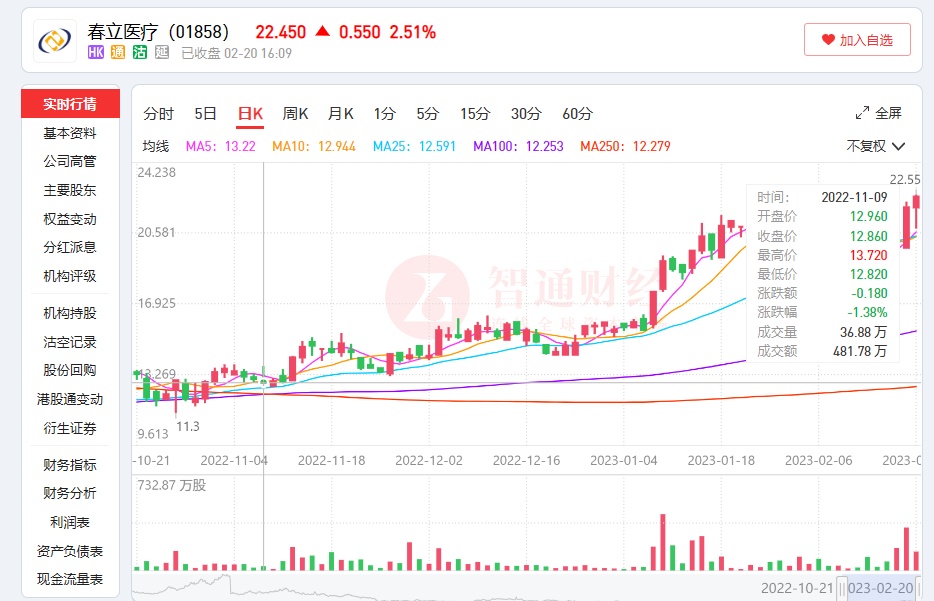
Task: Click the stock name 春立医疗 (01858)
Action: point(158,32)
